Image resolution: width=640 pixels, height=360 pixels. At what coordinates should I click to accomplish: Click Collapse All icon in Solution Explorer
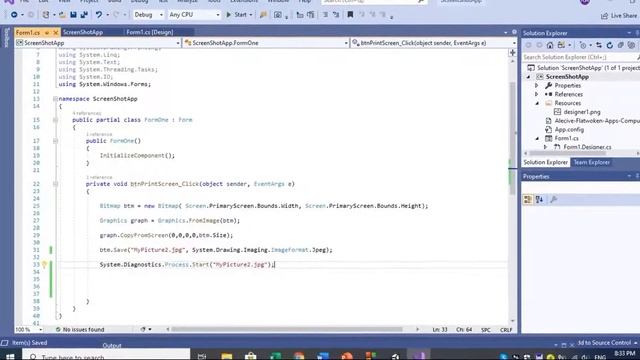[x=620, y=45]
